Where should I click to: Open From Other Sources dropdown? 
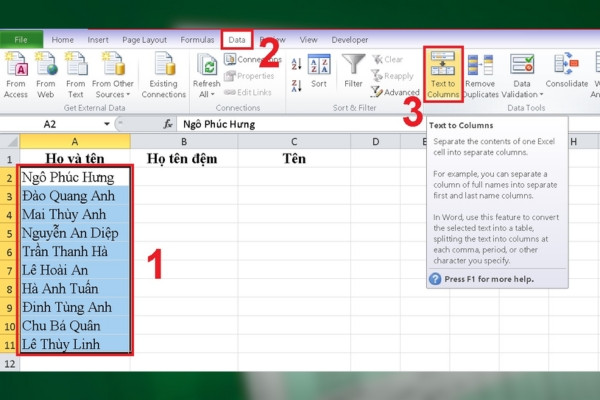(112, 75)
